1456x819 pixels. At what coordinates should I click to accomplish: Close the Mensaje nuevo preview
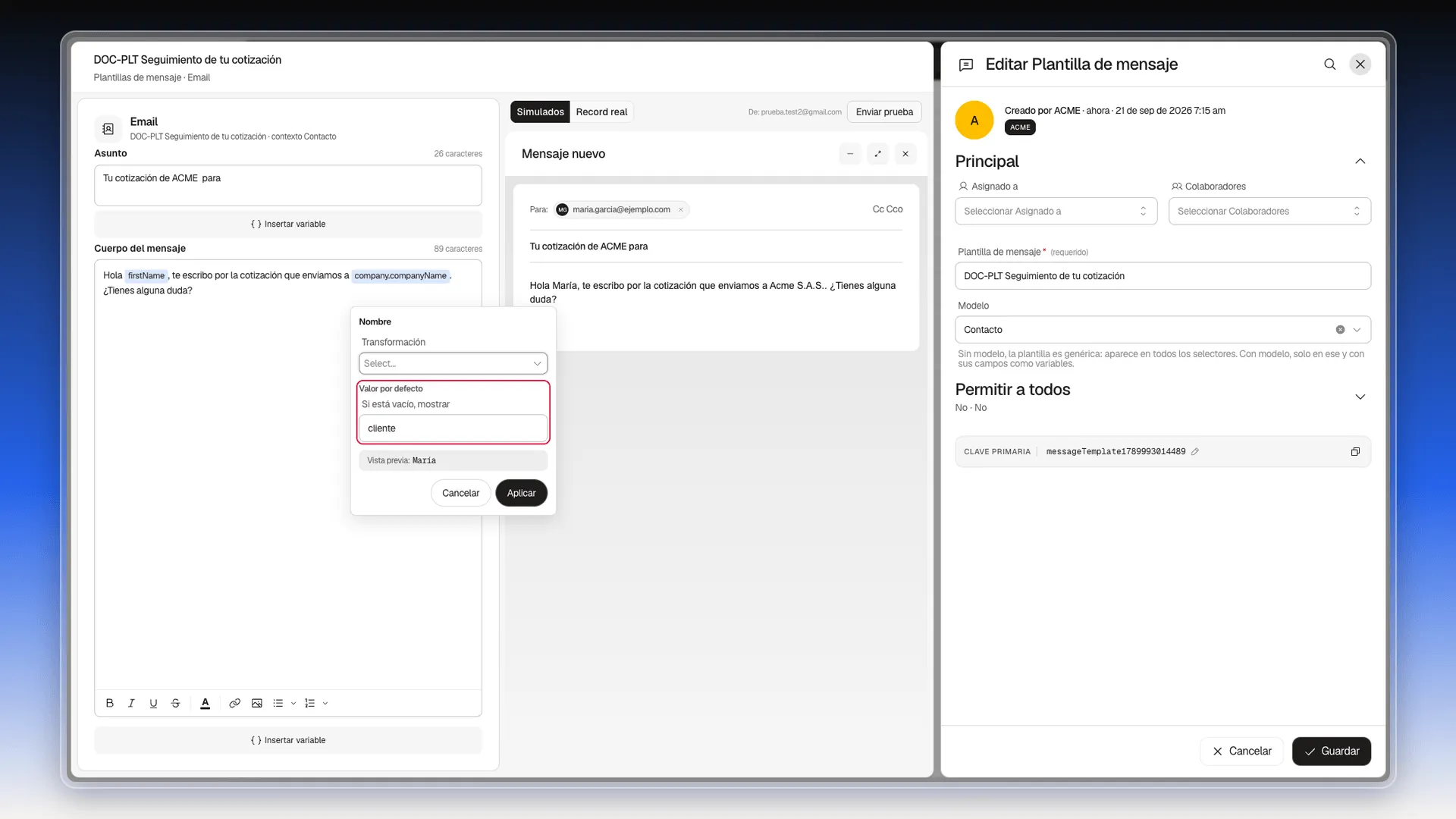[905, 154]
